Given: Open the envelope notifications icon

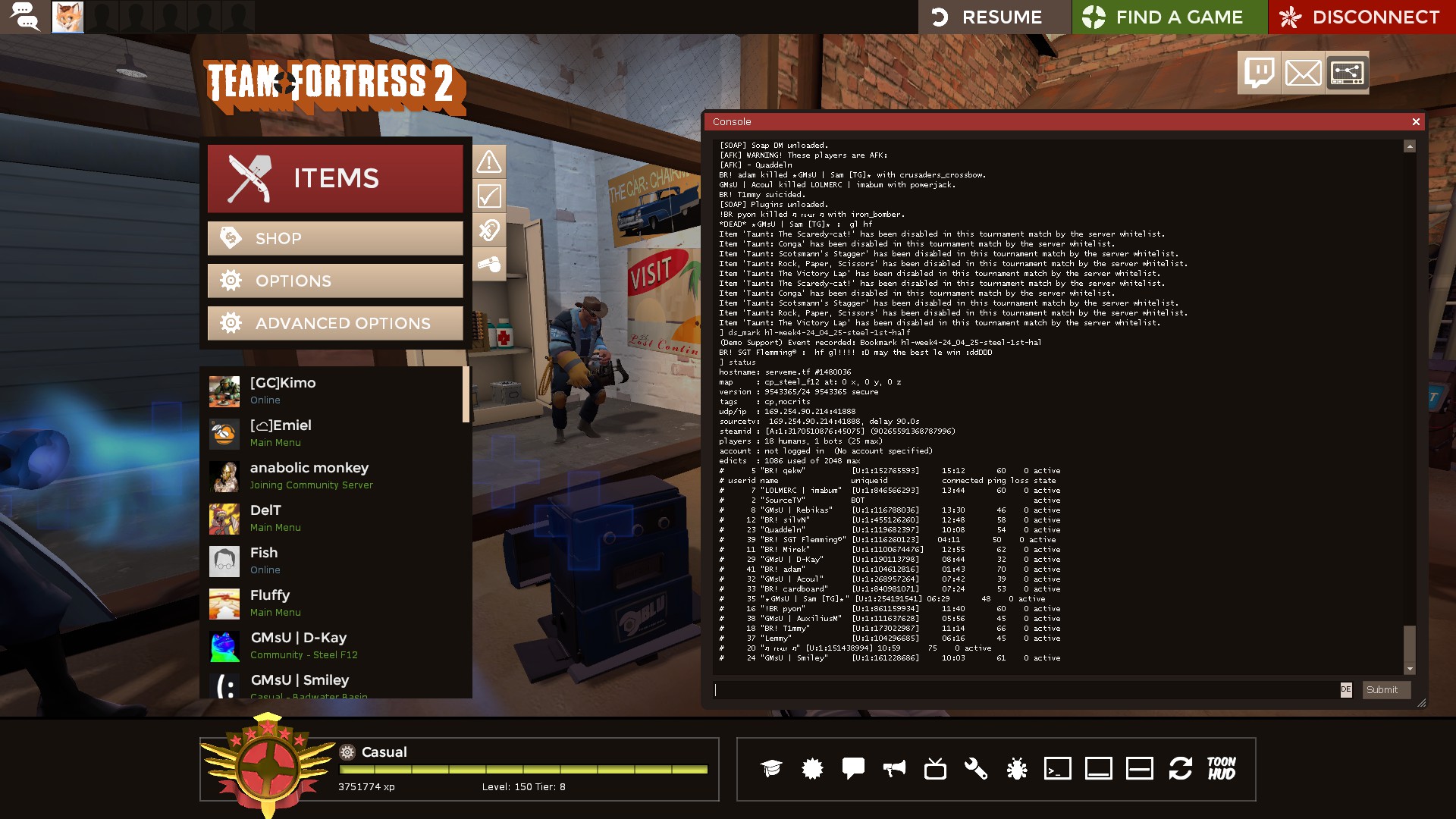Looking at the screenshot, I should coord(1303,73).
